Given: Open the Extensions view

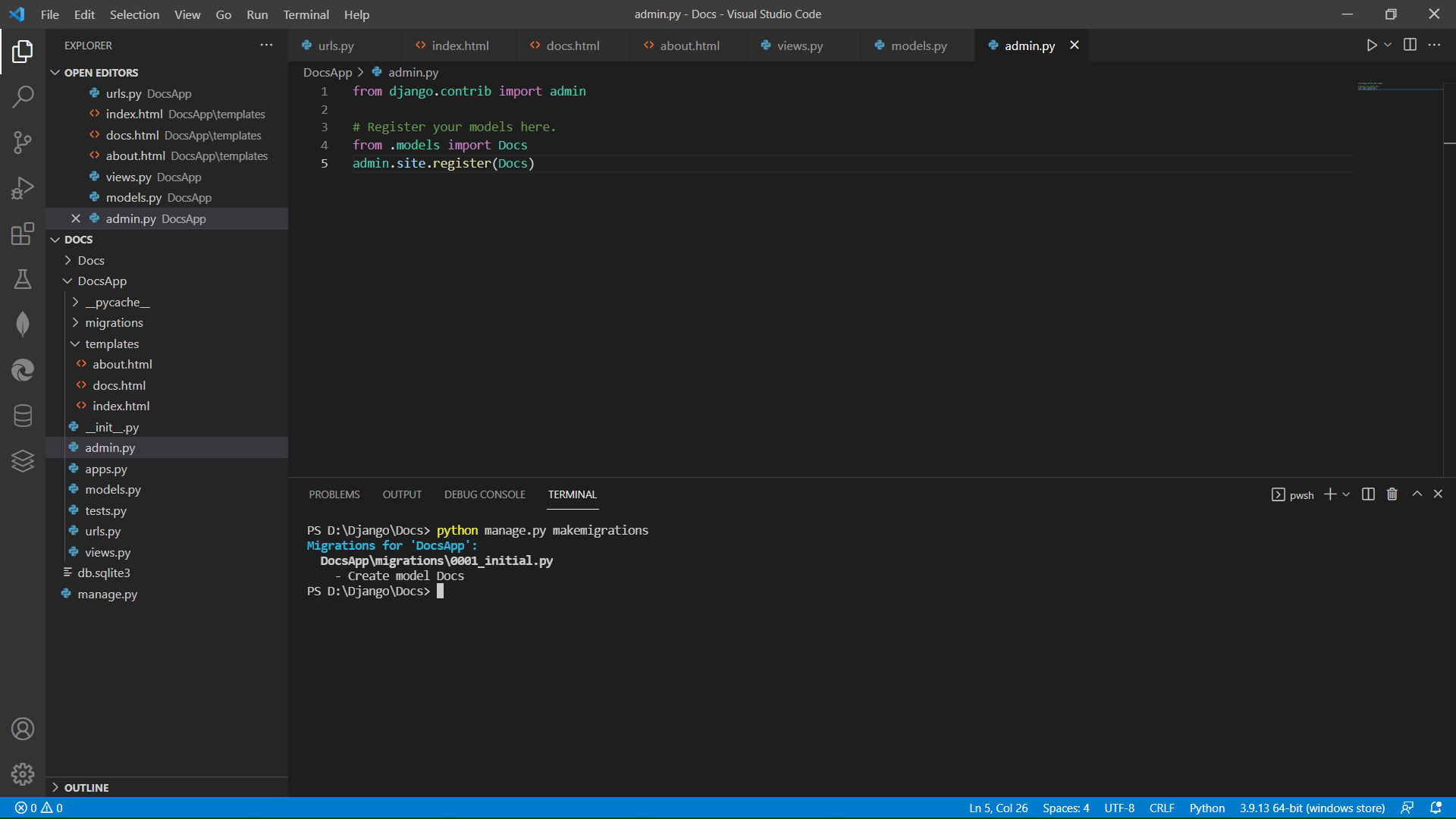Looking at the screenshot, I should coord(23,234).
